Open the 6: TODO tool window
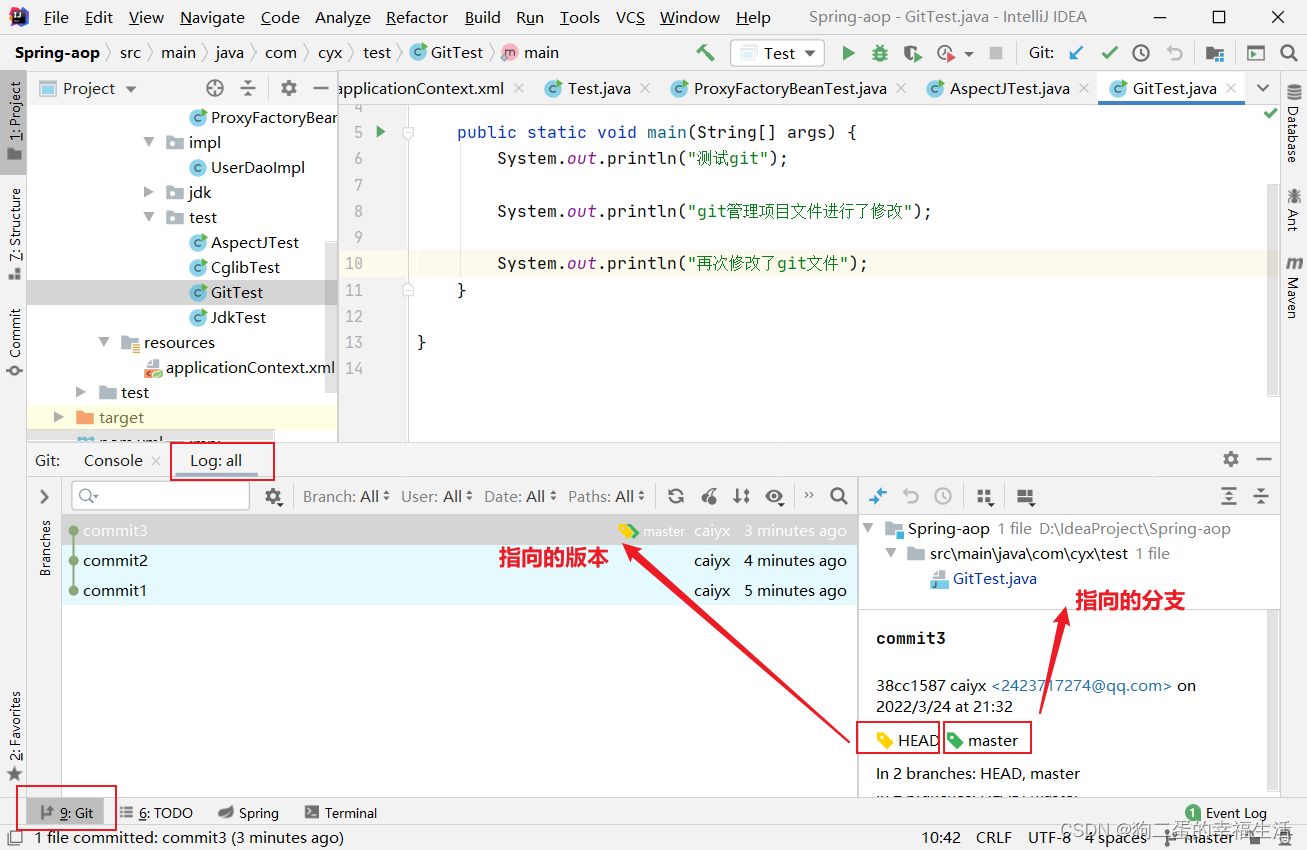1307x850 pixels. [156, 812]
